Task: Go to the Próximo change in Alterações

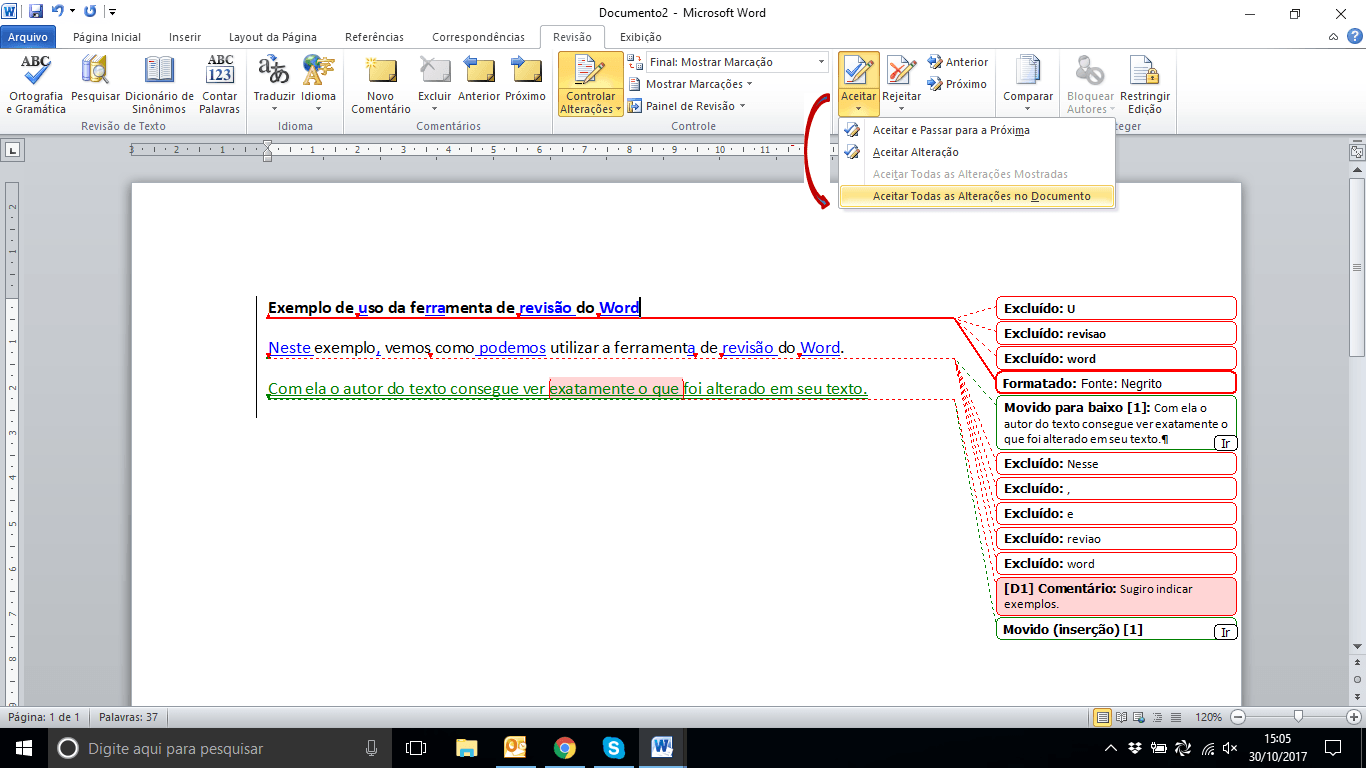Action: pos(957,84)
